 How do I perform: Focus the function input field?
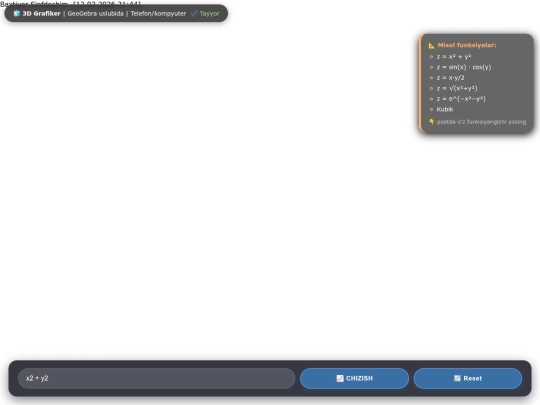coord(157,378)
